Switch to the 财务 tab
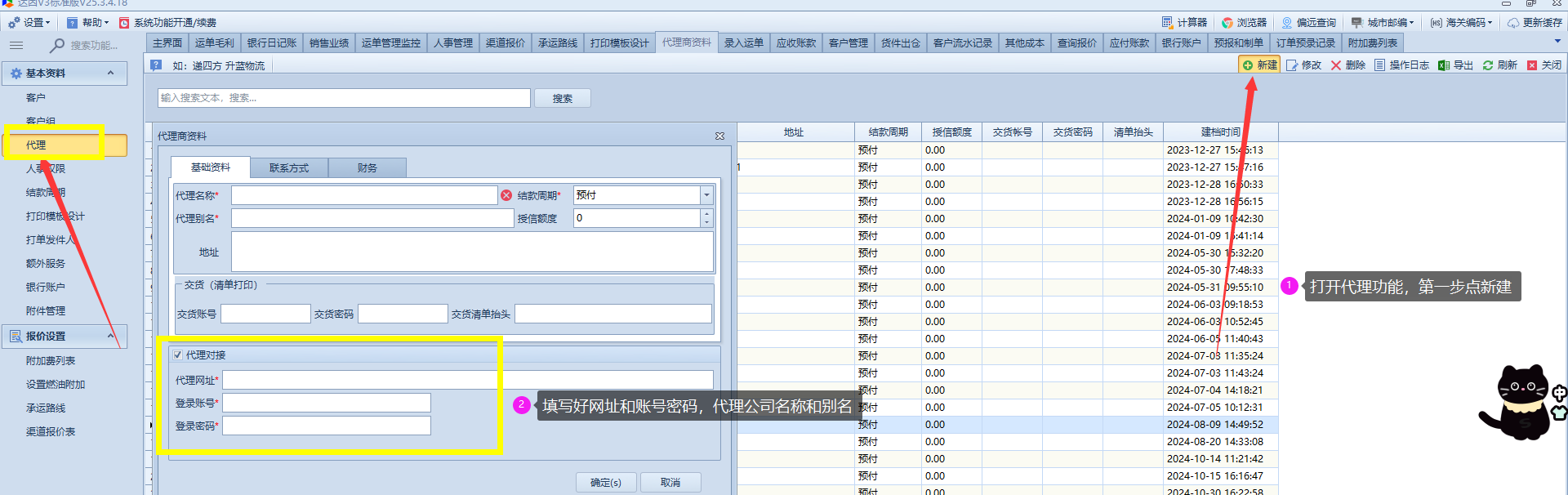1568x495 pixels. (x=367, y=168)
